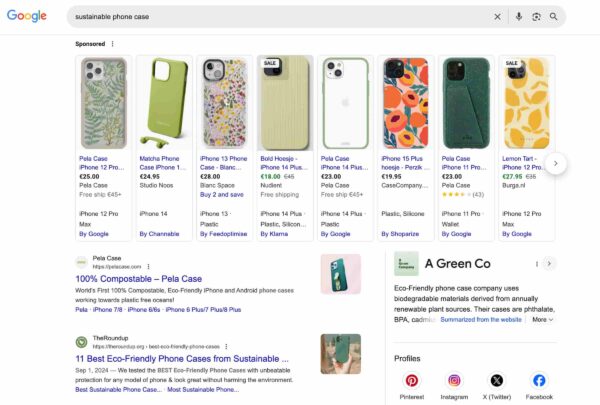Open Blanc Space floral iPhone 13 image
The image size is (600, 405).
tap(225, 103)
